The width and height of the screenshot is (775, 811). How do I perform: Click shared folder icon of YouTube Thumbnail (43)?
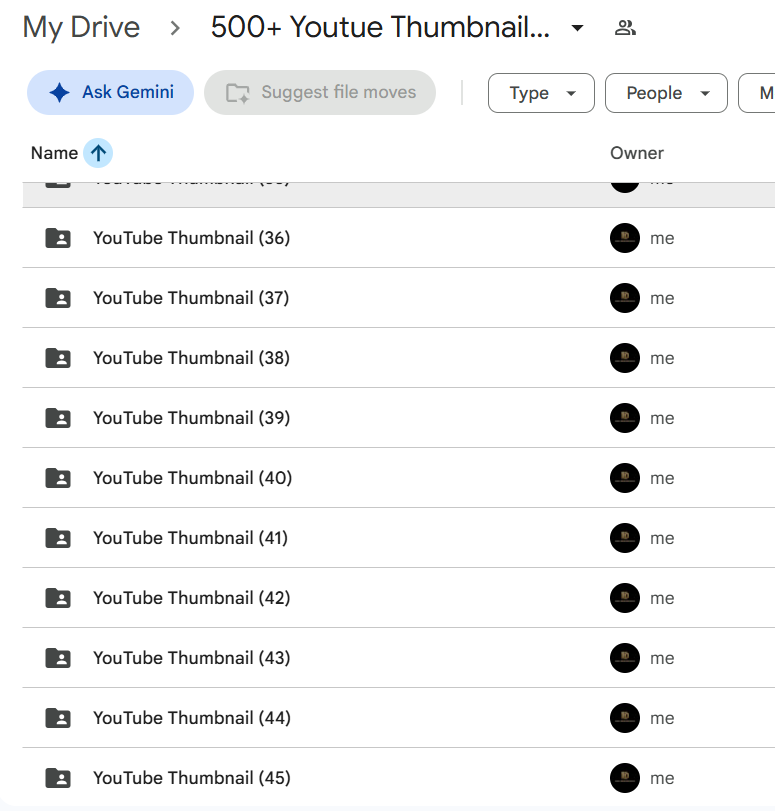pos(58,658)
